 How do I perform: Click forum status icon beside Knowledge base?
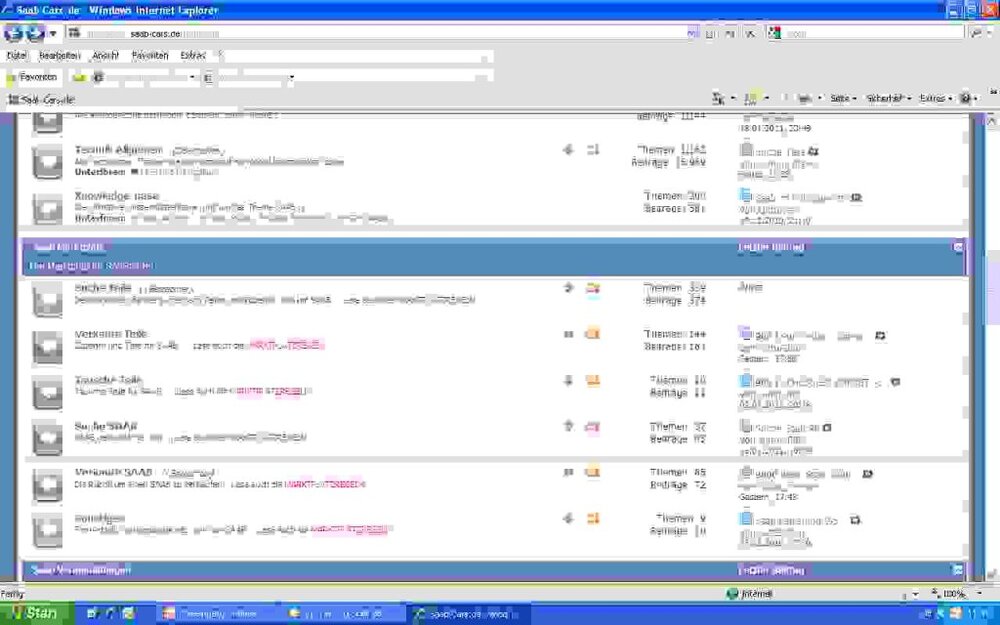coord(48,208)
